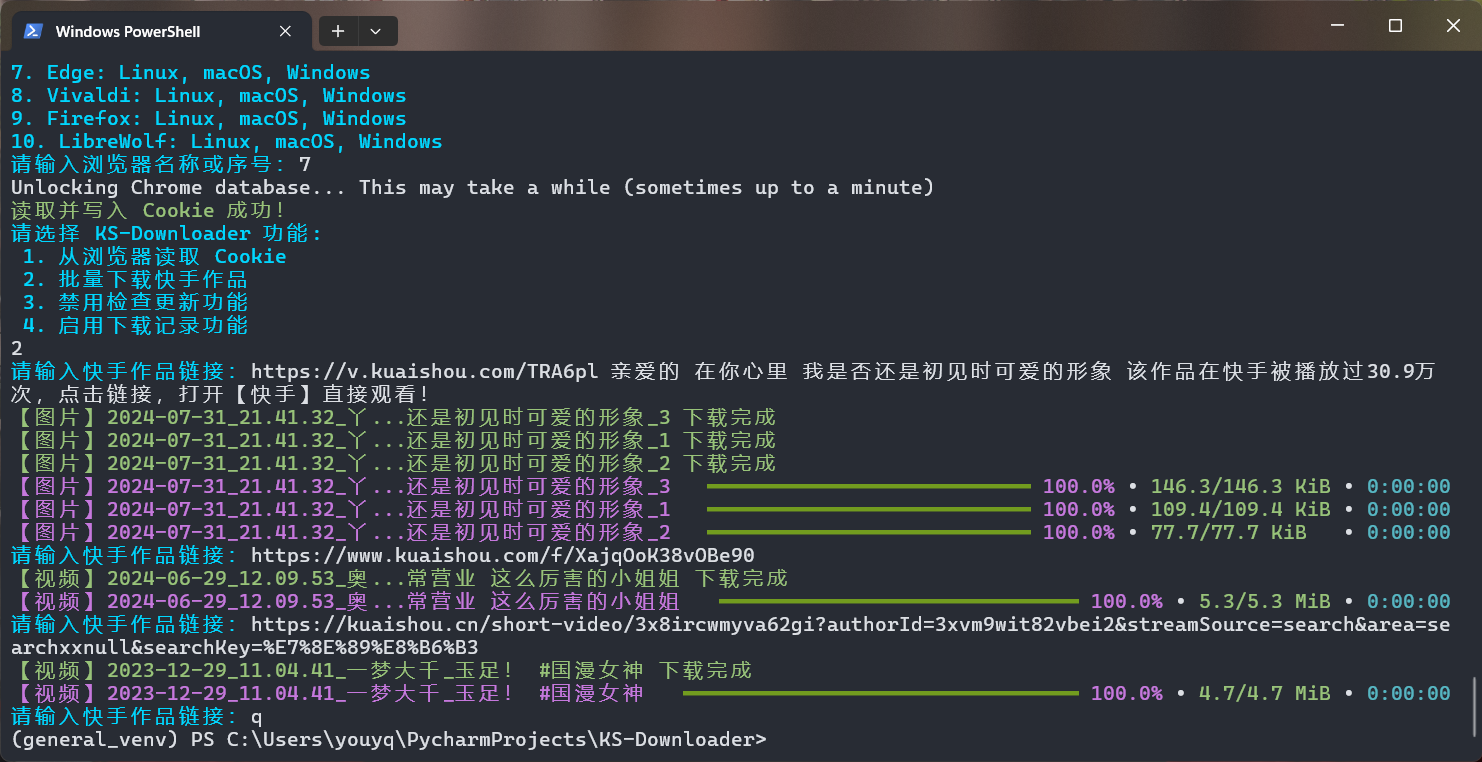Click the kuaishou.cn/short-video URL text
The width and height of the screenshot is (1482, 762).
[730, 636]
